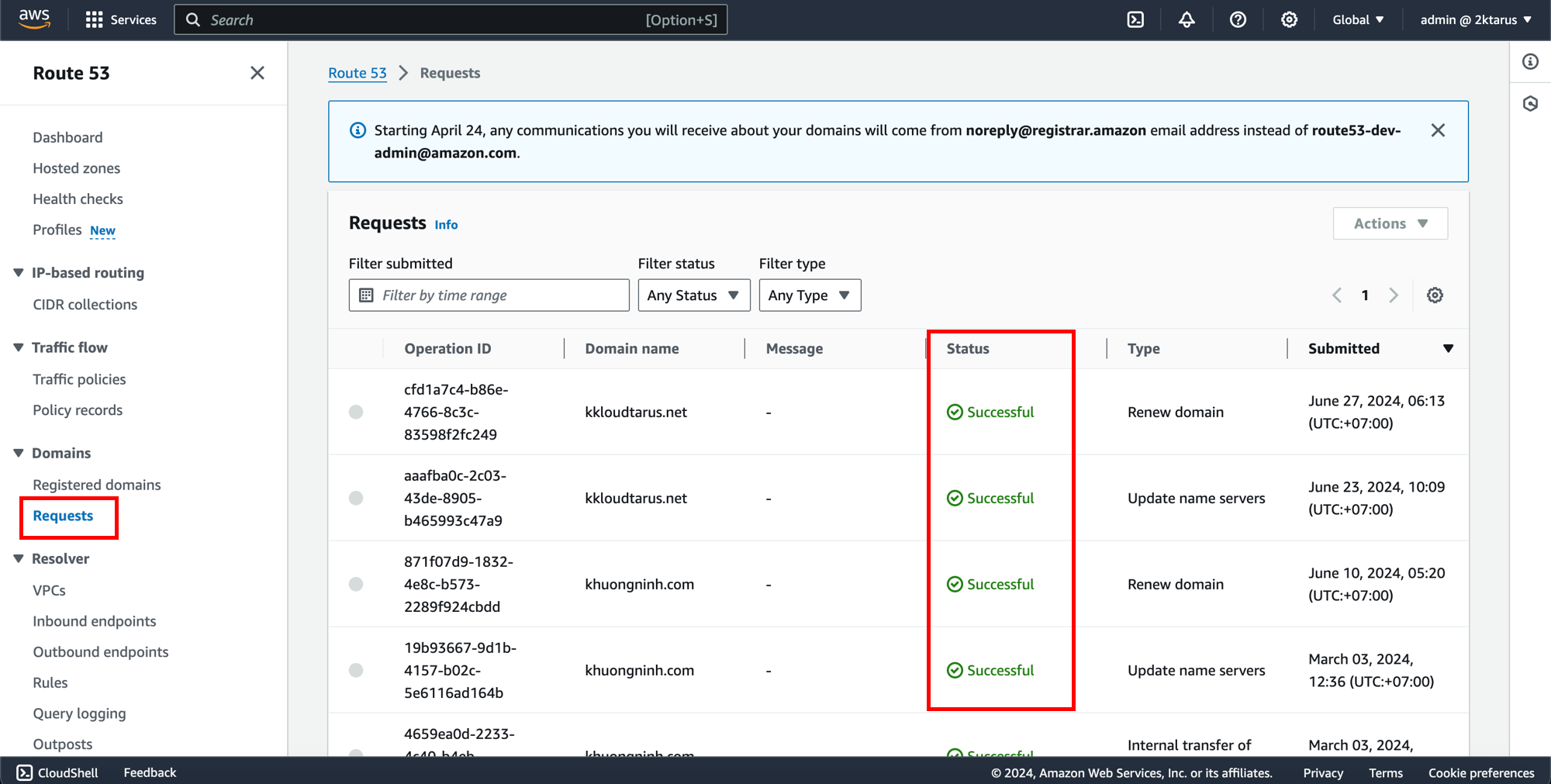Click the Status column header

[968, 349]
